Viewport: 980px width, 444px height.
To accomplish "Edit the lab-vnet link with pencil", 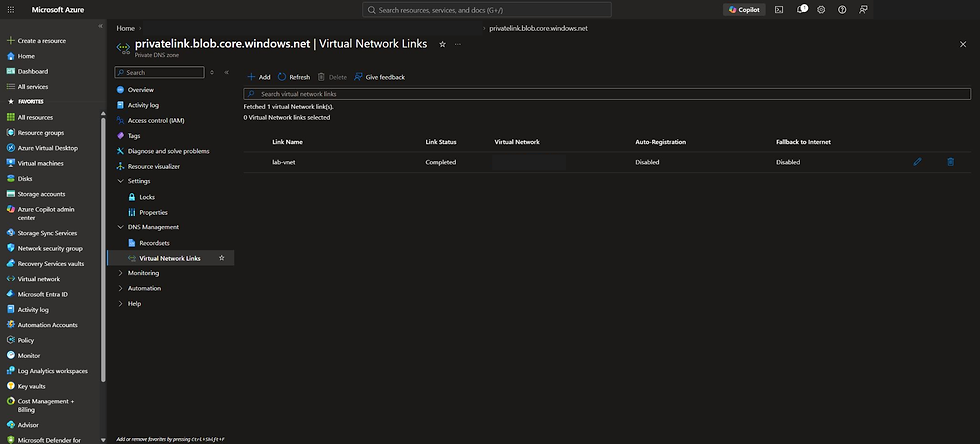I will point(918,162).
